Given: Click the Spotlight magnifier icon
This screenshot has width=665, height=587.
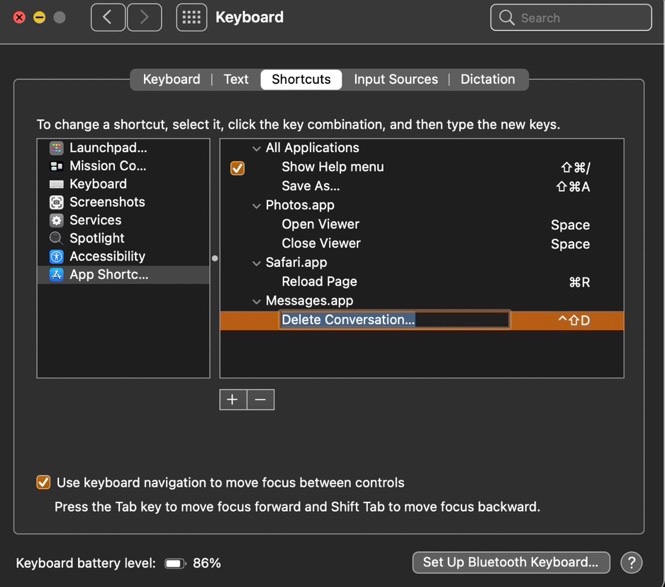Looking at the screenshot, I should click(x=56, y=238).
